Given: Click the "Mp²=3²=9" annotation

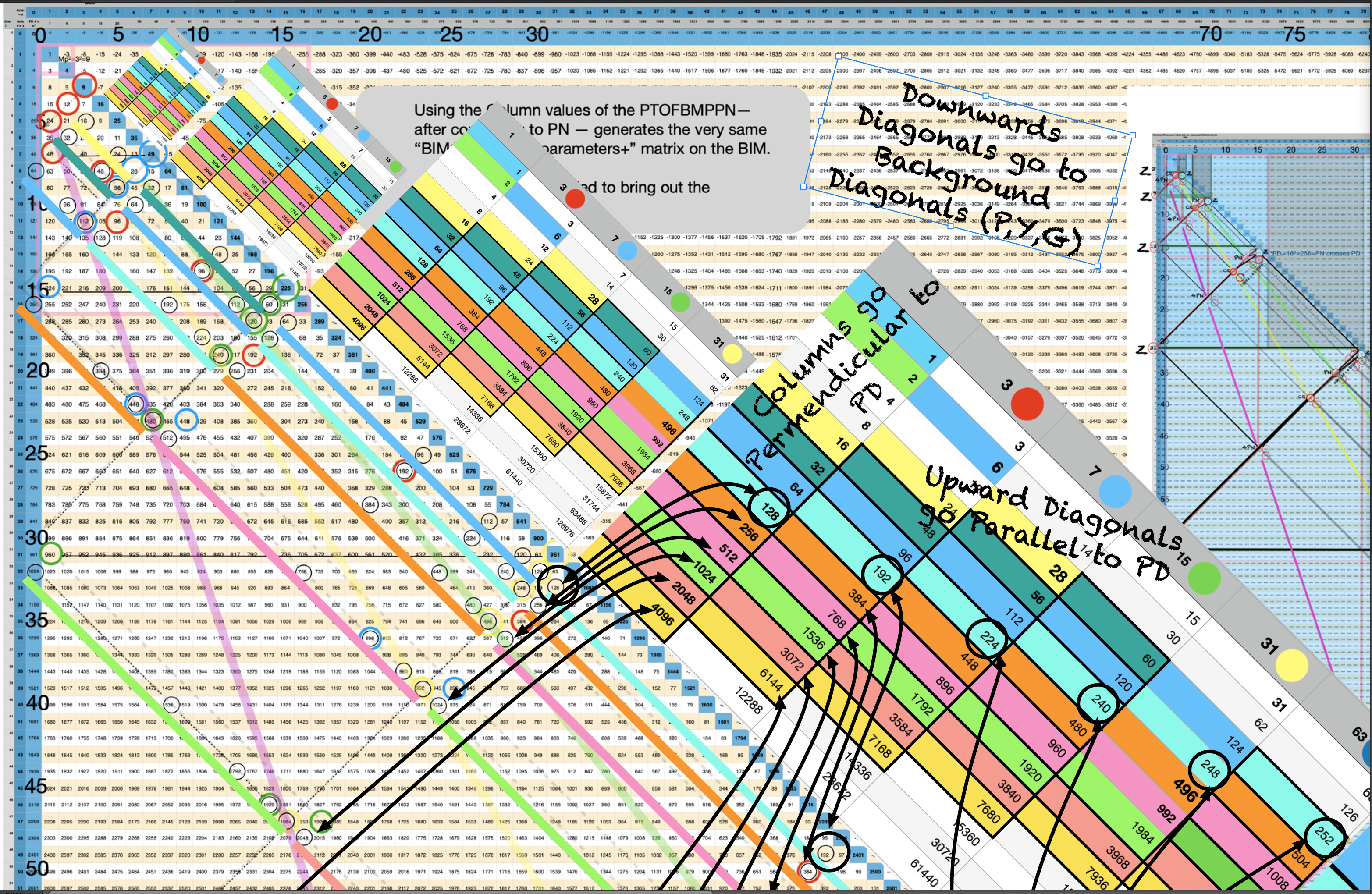Looking at the screenshot, I should [74, 59].
